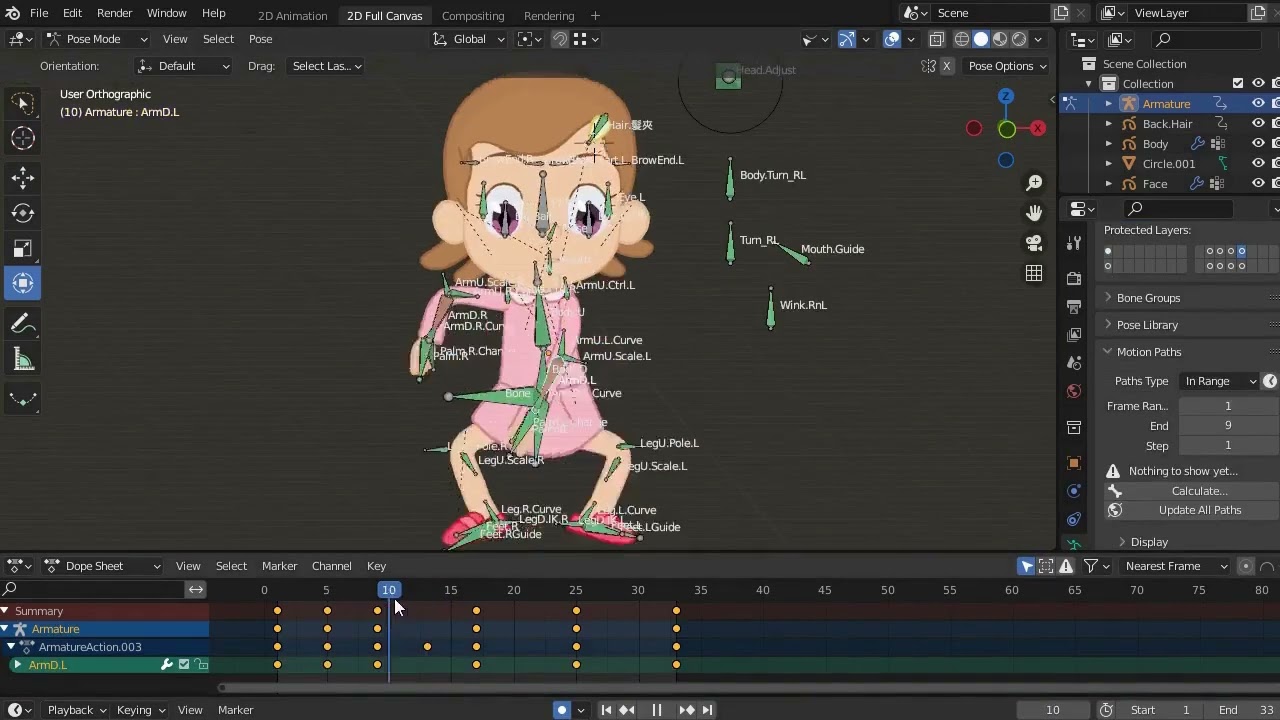Select Wireframe viewport shading
Screen dimensions: 1280x720
click(x=962, y=39)
